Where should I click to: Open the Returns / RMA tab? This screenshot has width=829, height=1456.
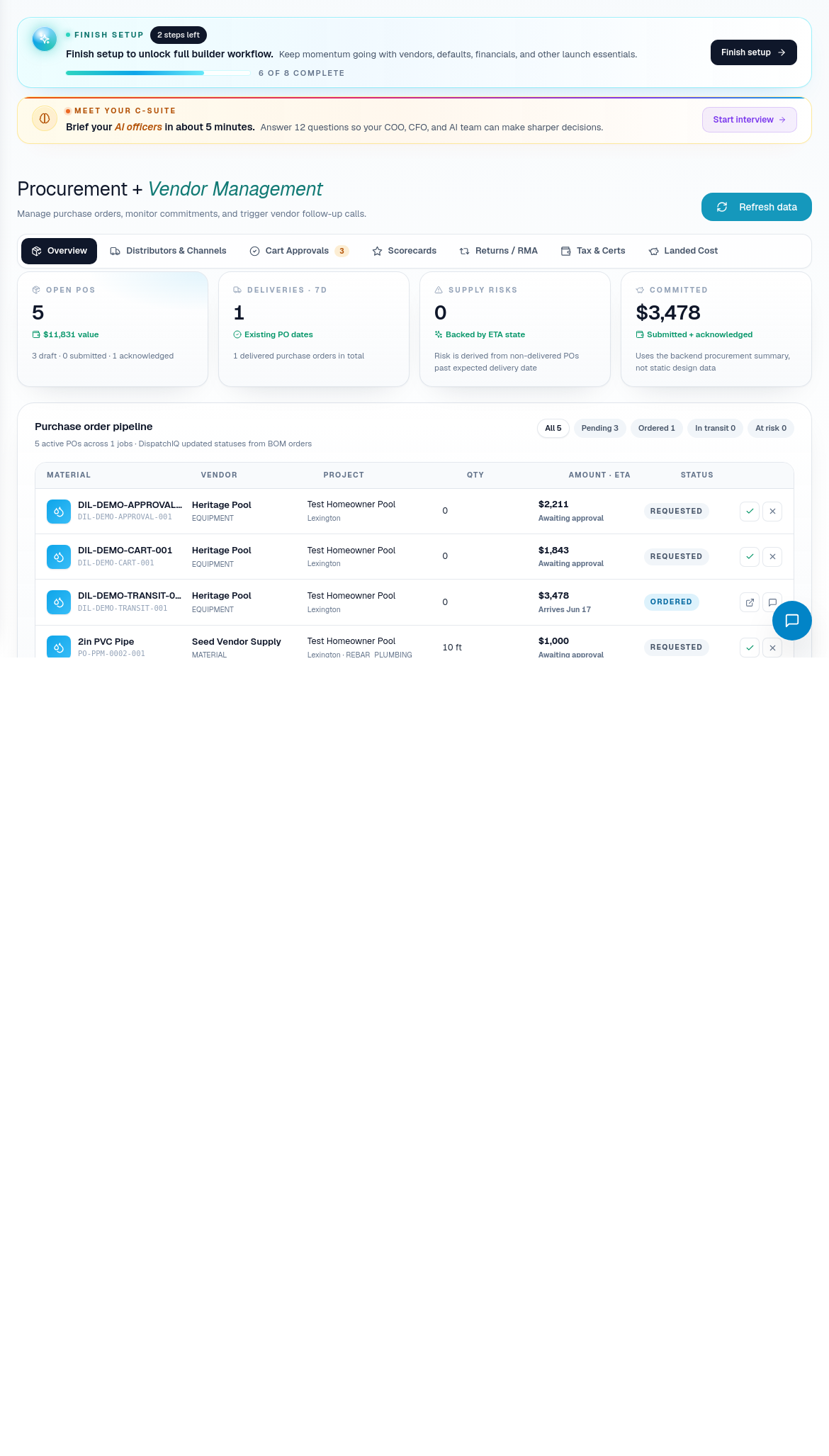tap(498, 251)
